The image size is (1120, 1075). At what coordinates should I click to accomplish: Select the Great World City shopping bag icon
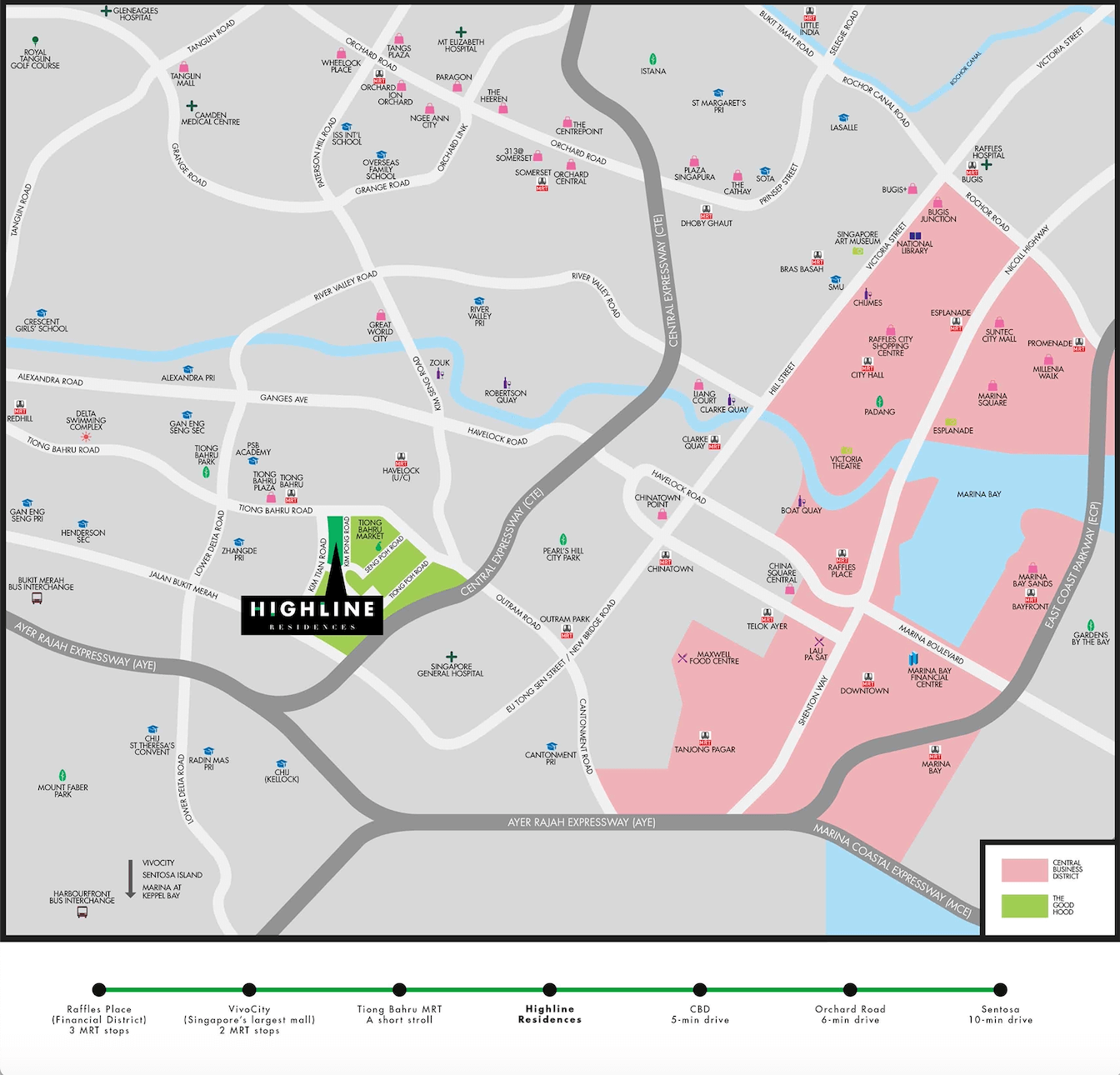(x=380, y=316)
